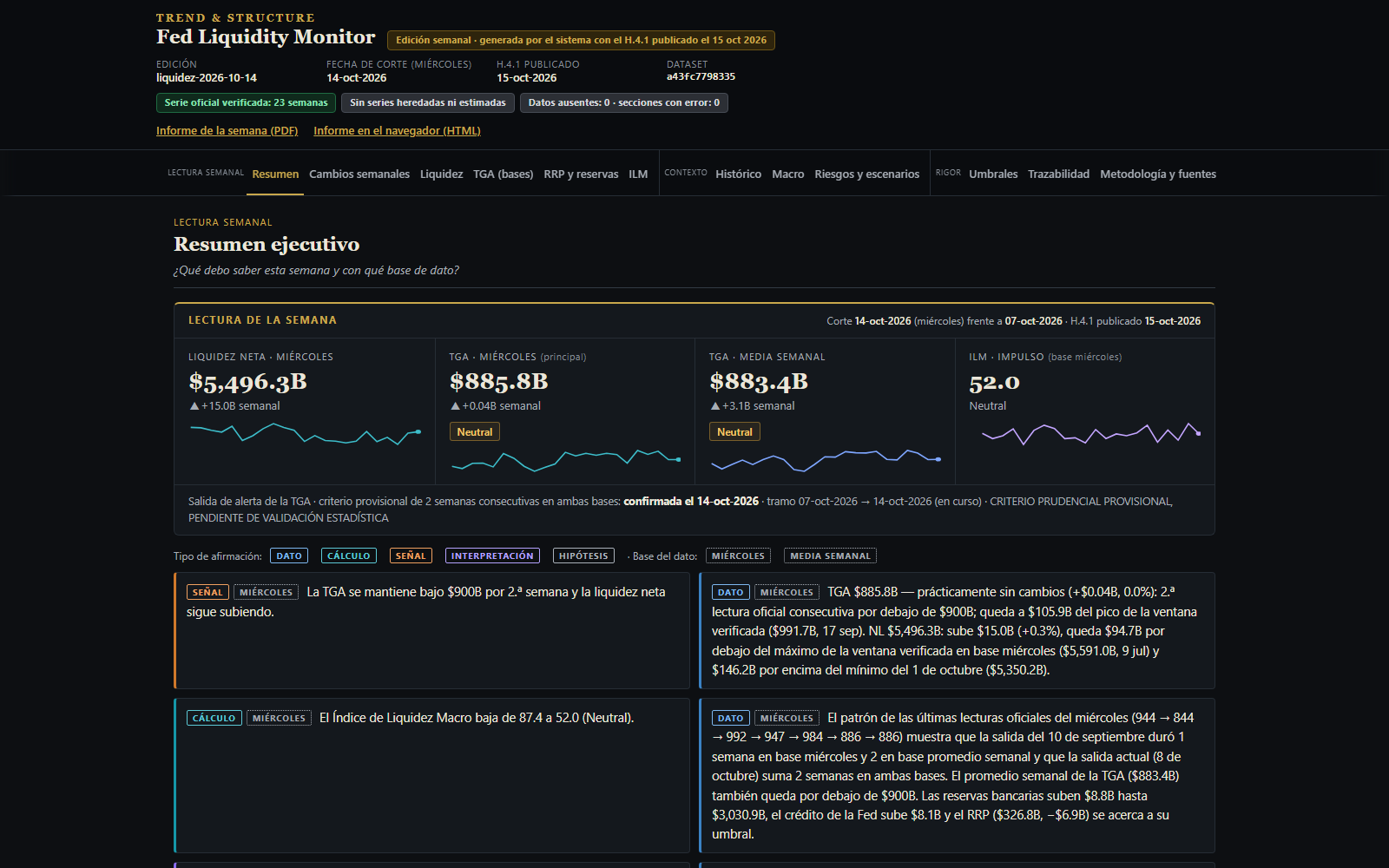Switch to TGA (bases) tab

(503, 174)
